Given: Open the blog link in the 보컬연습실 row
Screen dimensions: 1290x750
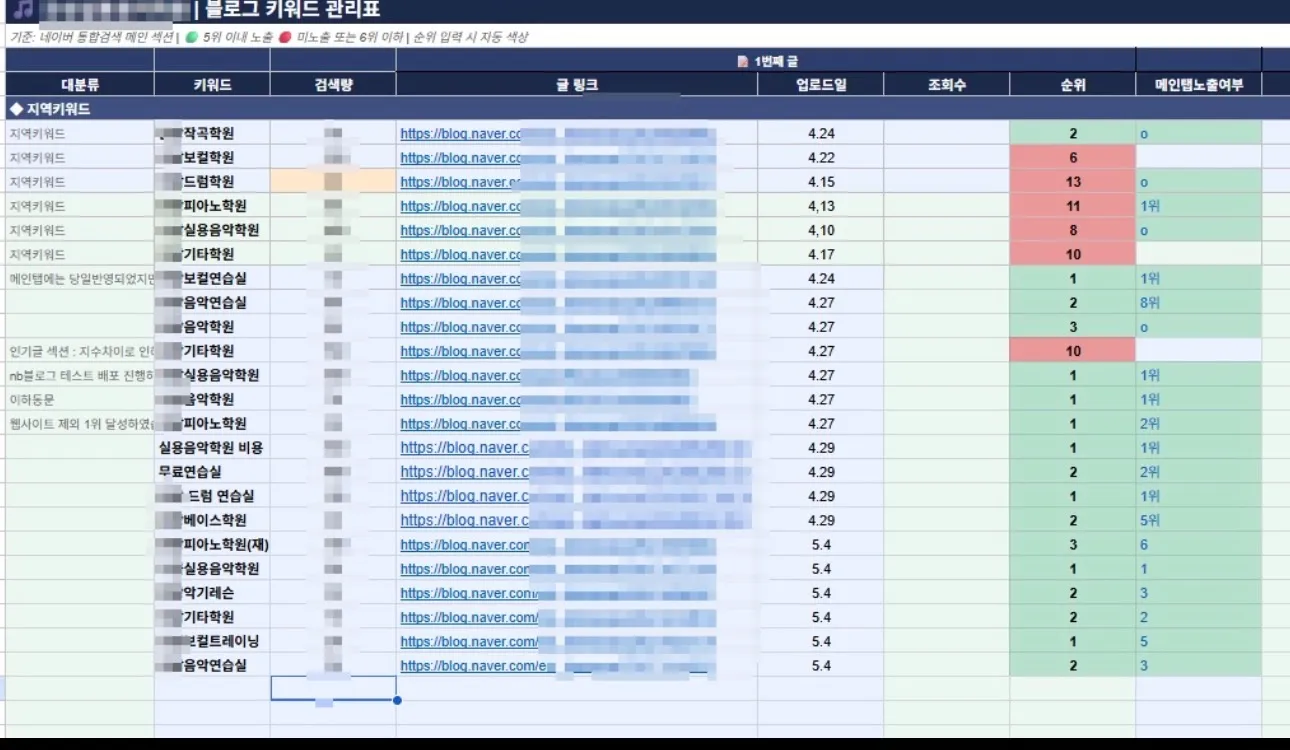Looking at the screenshot, I should click(558, 278).
